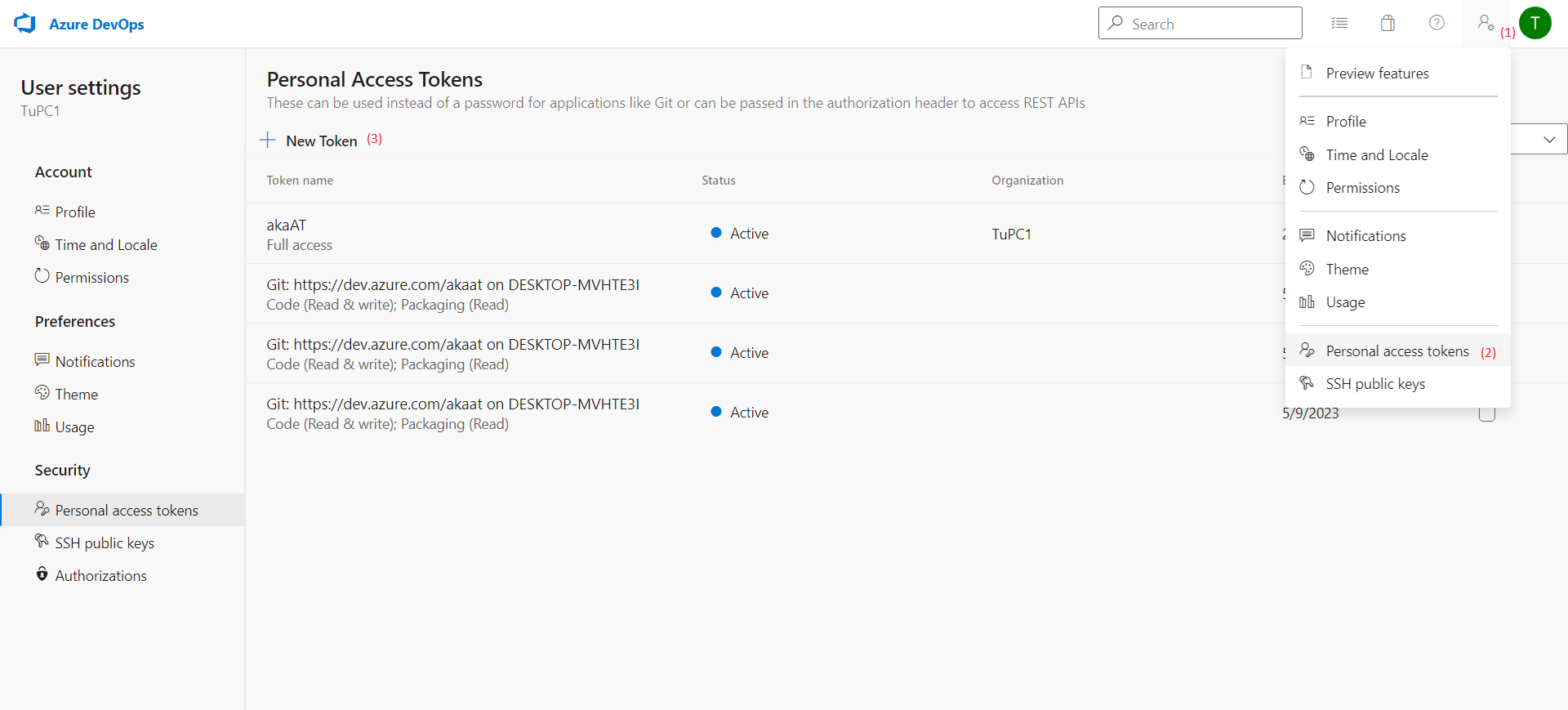
Task: Click the SSH public keys icon in dropdown menu
Action: (1307, 383)
